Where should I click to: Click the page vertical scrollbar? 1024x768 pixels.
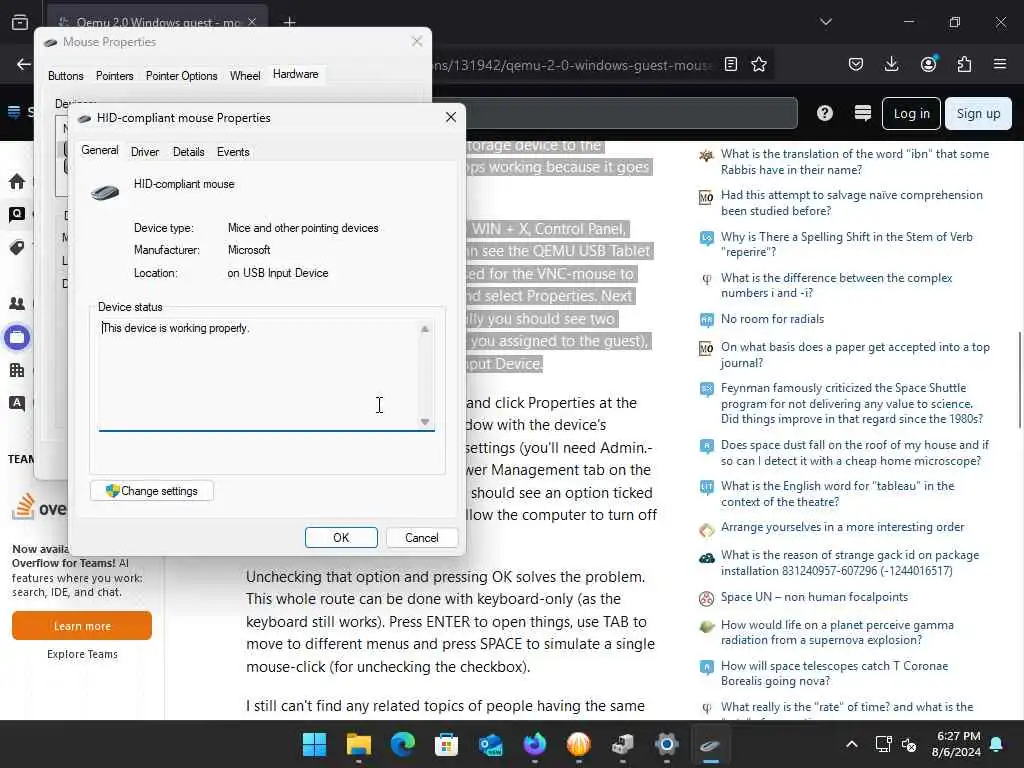click(1019, 380)
